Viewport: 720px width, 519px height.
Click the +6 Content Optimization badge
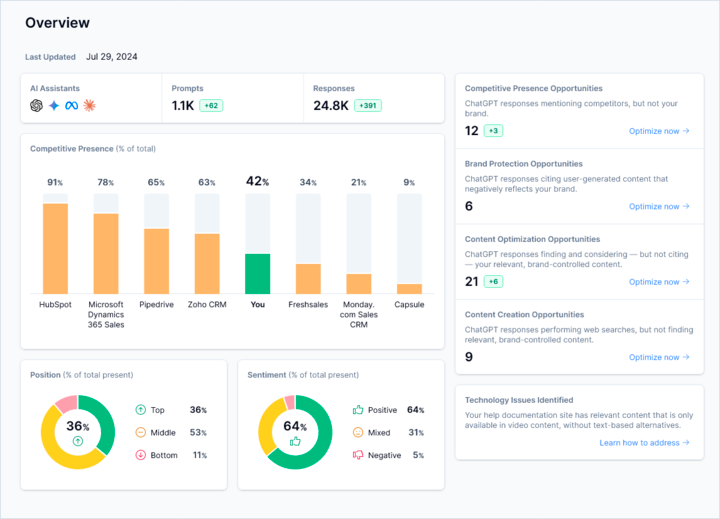494,282
